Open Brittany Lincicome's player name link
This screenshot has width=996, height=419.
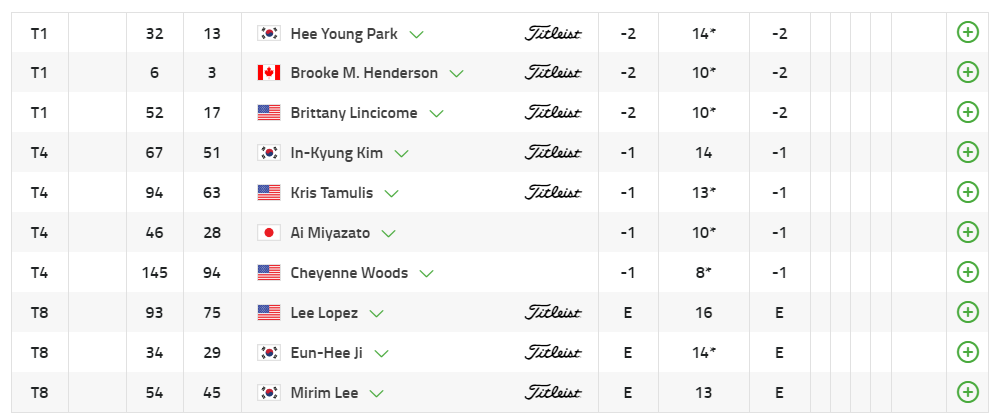[353, 113]
